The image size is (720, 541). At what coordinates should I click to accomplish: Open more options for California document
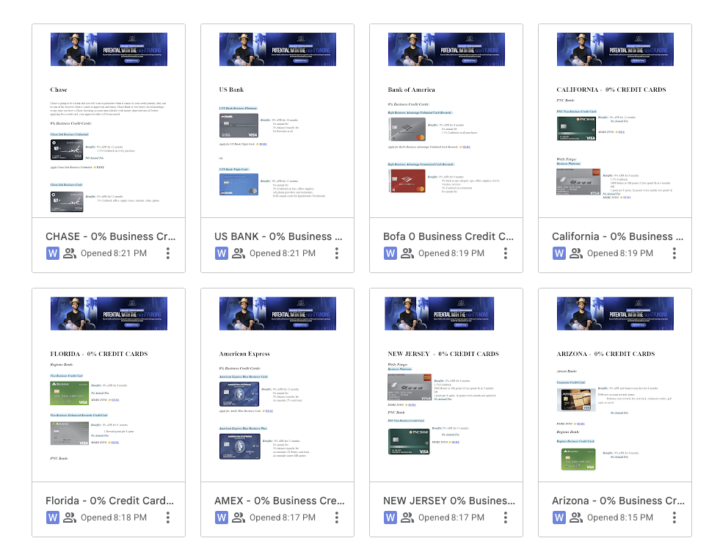pos(674,253)
